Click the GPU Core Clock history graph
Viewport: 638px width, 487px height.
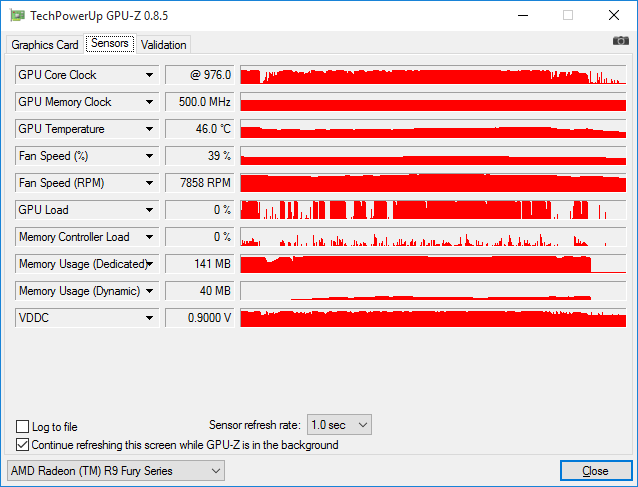coord(433,75)
